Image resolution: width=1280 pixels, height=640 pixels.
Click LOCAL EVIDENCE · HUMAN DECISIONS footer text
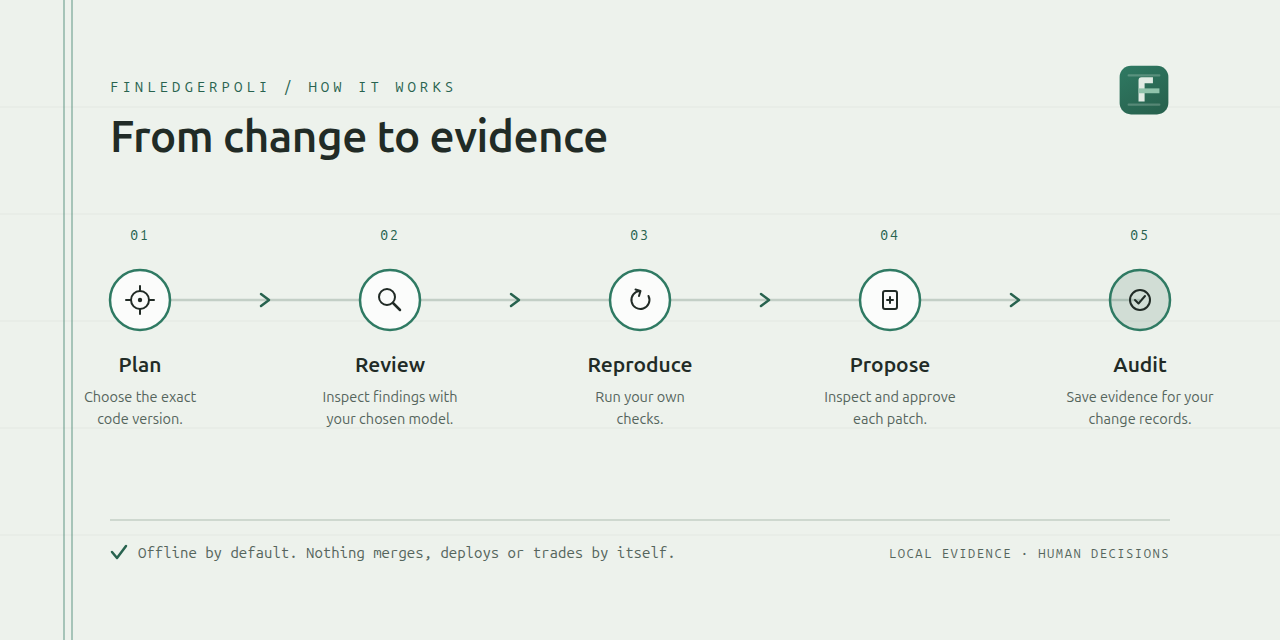1029,553
